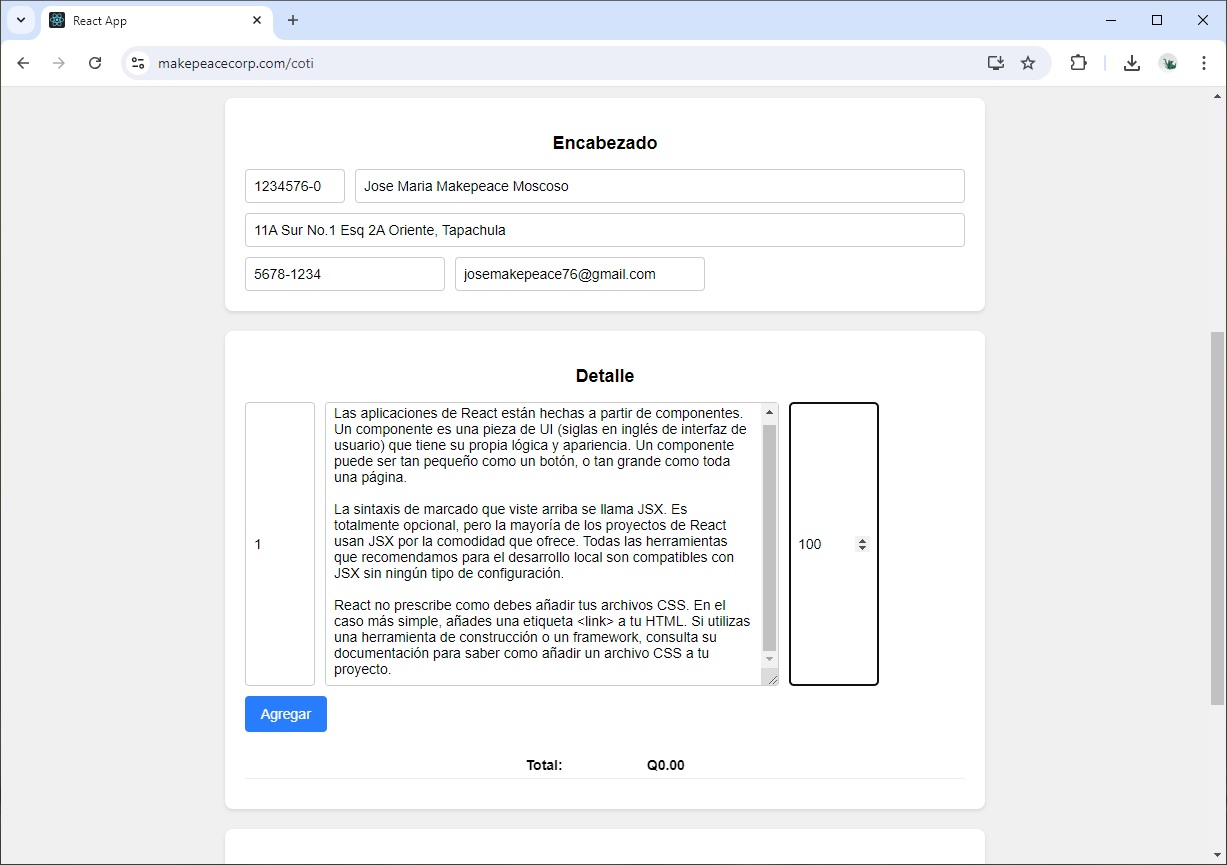Click the Agregar button
1227x865 pixels.
(286, 714)
